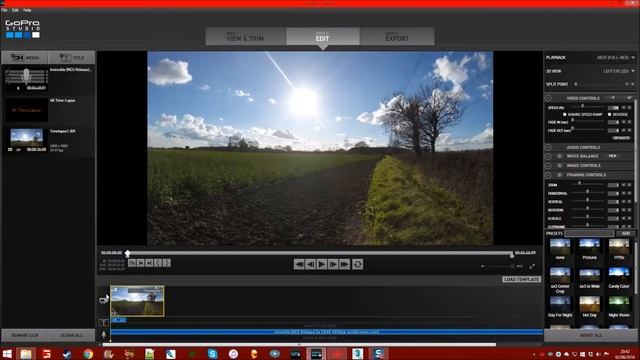Click the second trim tool icon below timecode
The width and height of the screenshot is (640, 360).
[x=140, y=263]
